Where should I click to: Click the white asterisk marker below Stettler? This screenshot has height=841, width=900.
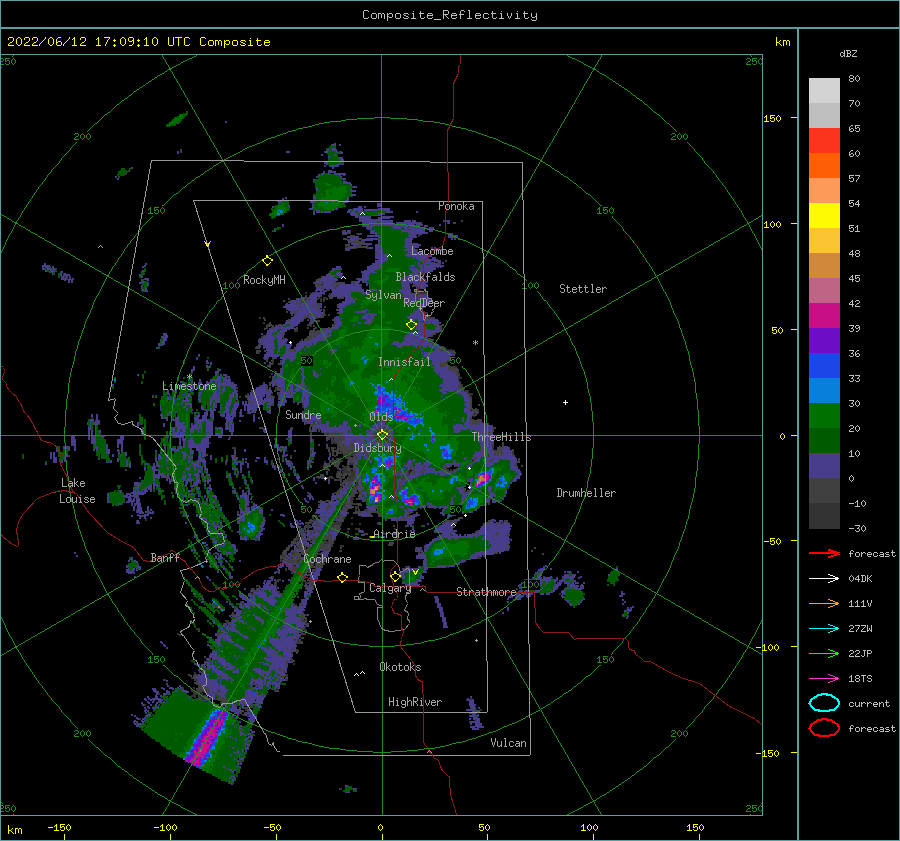(475, 343)
